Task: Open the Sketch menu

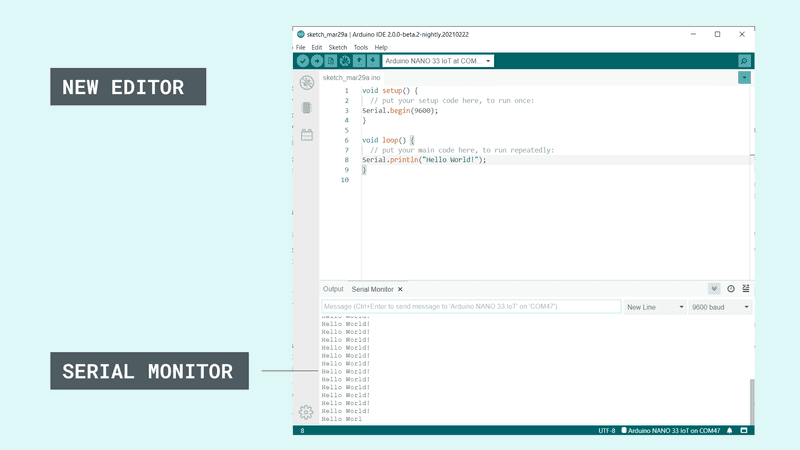Action: point(338,47)
